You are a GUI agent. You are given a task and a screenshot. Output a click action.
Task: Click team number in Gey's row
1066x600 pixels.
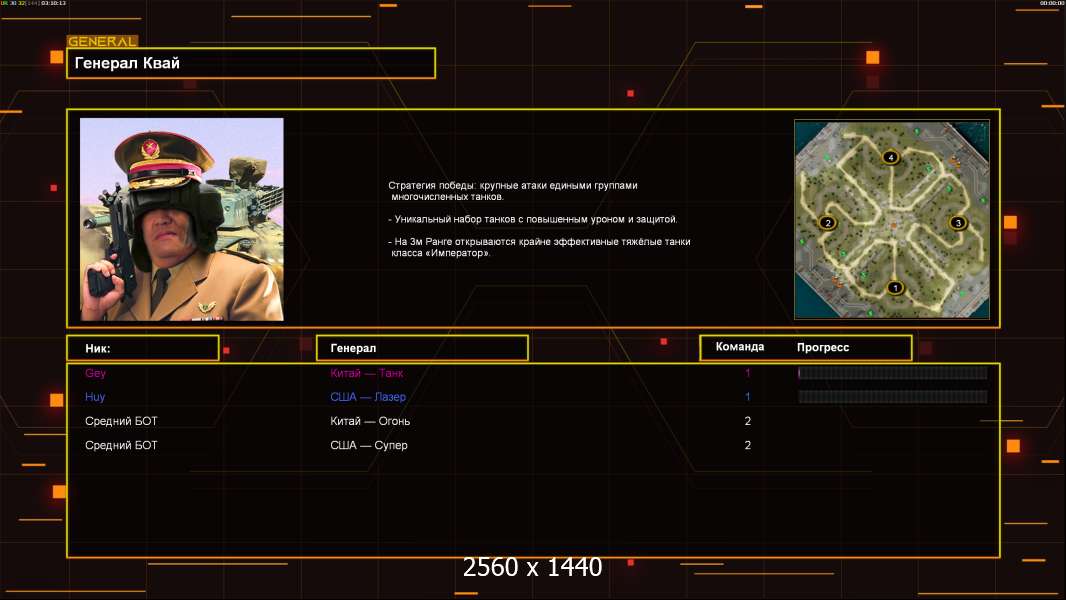(x=748, y=373)
